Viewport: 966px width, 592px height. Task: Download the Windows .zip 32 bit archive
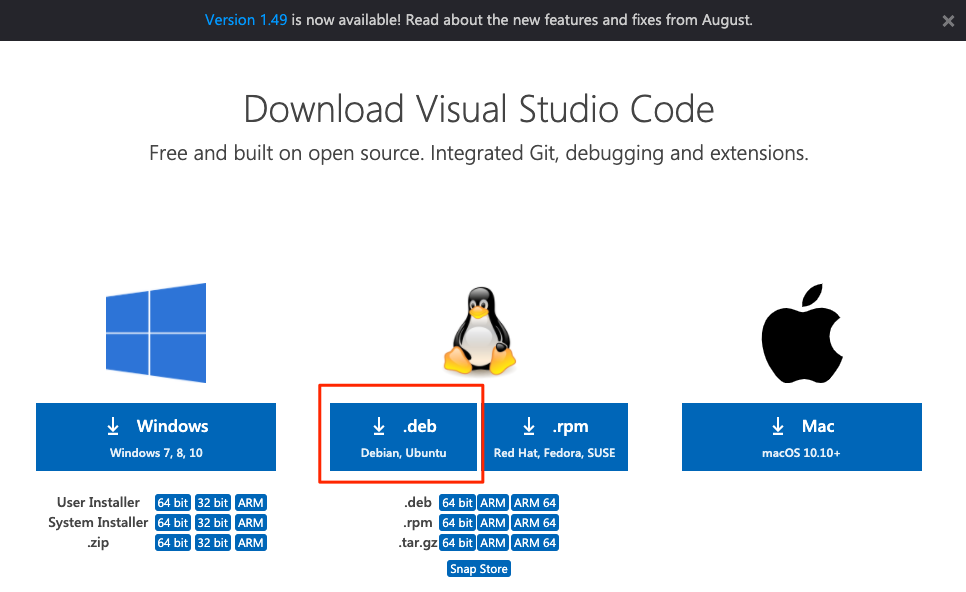pyautogui.click(x=213, y=543)
